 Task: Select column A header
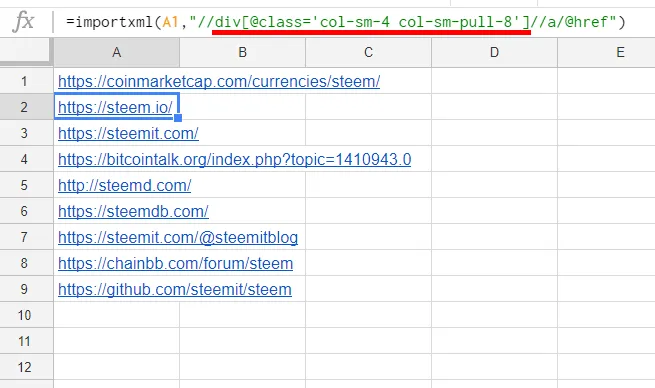click(117, 52)
